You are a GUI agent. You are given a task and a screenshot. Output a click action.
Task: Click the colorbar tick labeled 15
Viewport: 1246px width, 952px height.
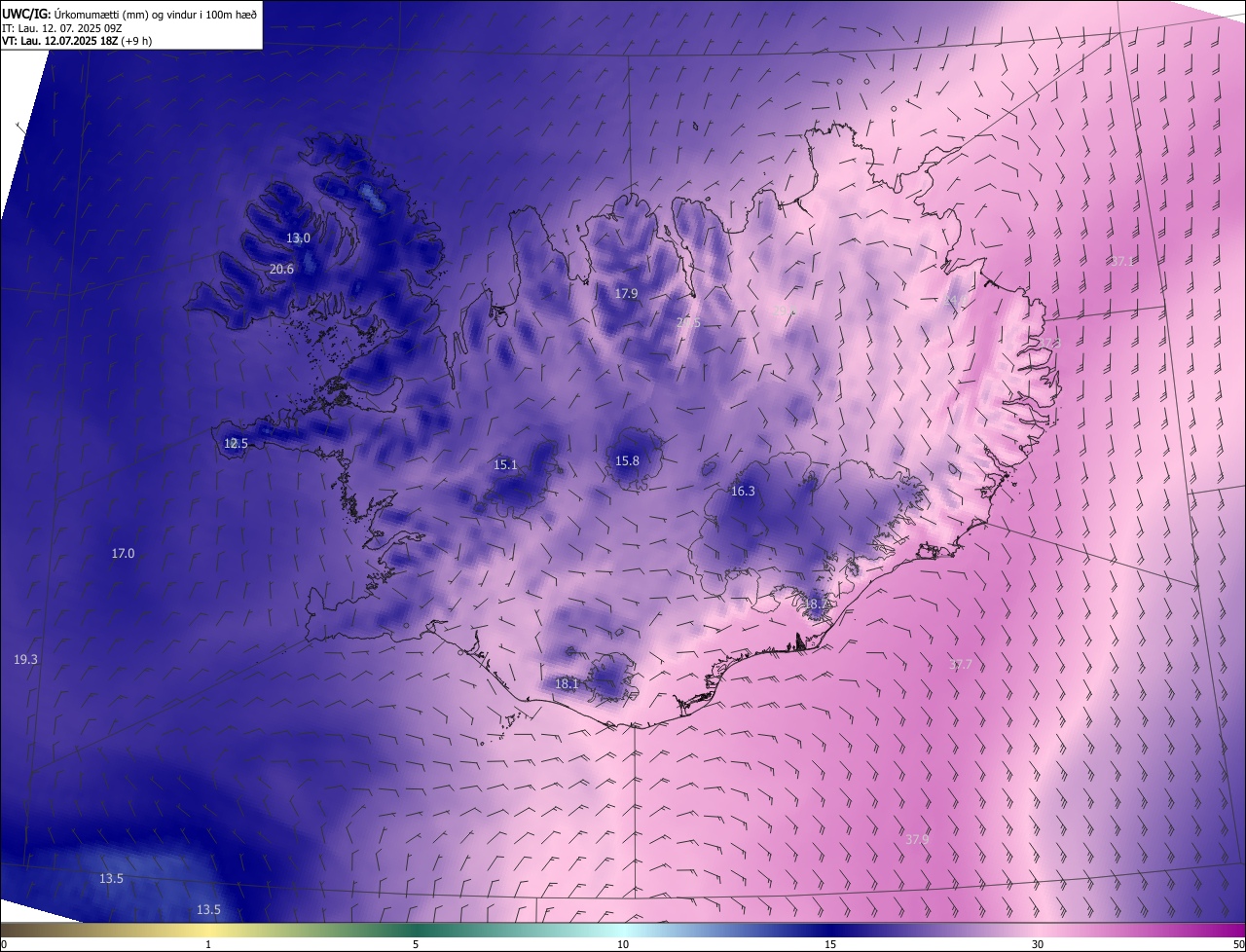pyautogui.click(x=830, y=944)
